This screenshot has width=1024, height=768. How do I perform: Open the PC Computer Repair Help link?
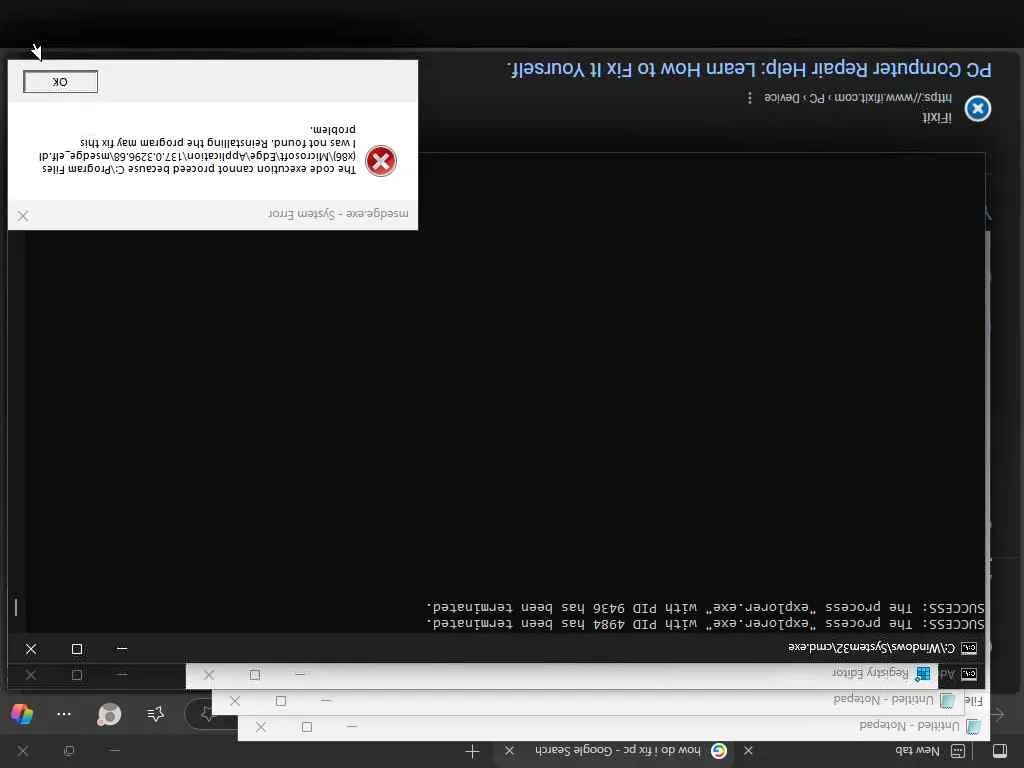pyautogui.click(x=749, y=69)
